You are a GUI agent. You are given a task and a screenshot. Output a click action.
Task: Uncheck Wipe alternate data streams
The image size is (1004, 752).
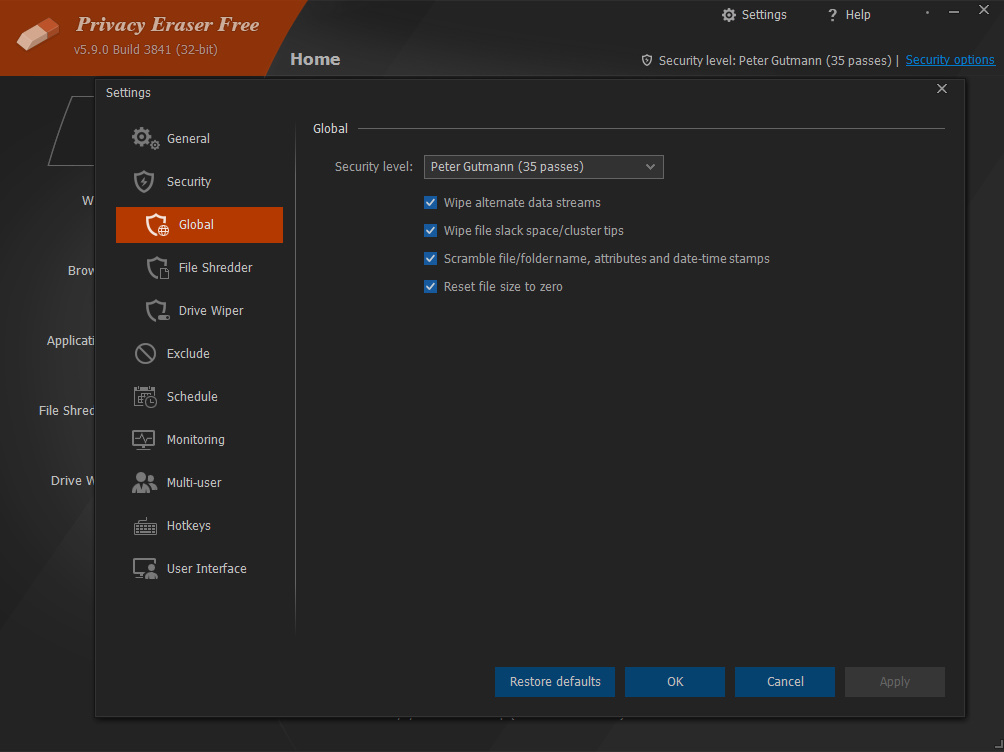point(430,202)
